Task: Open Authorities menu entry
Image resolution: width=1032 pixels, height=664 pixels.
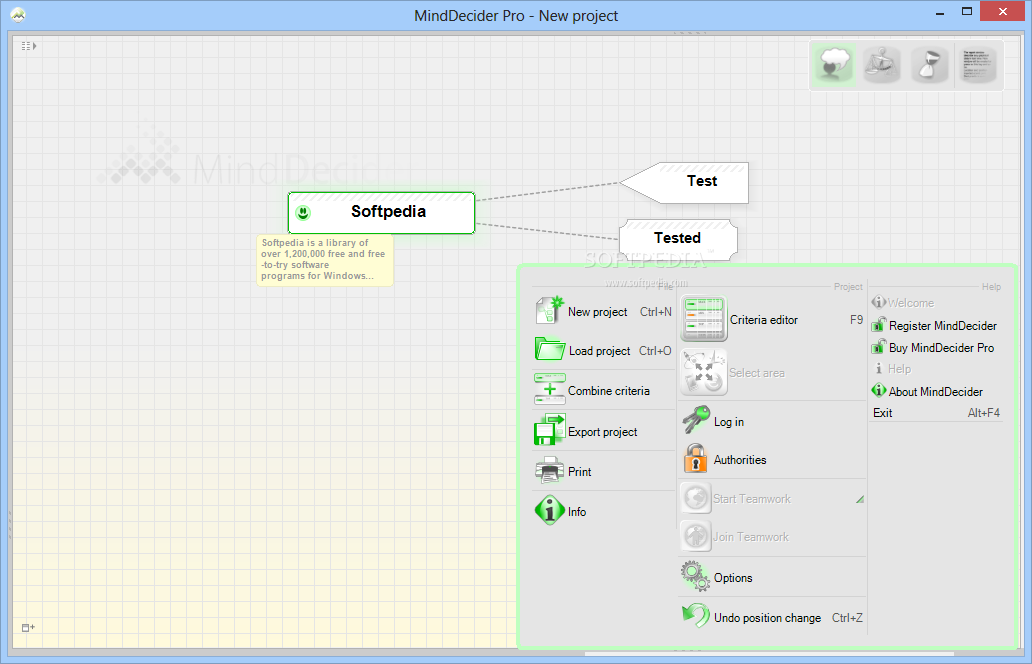Action: tap(772, 459)
